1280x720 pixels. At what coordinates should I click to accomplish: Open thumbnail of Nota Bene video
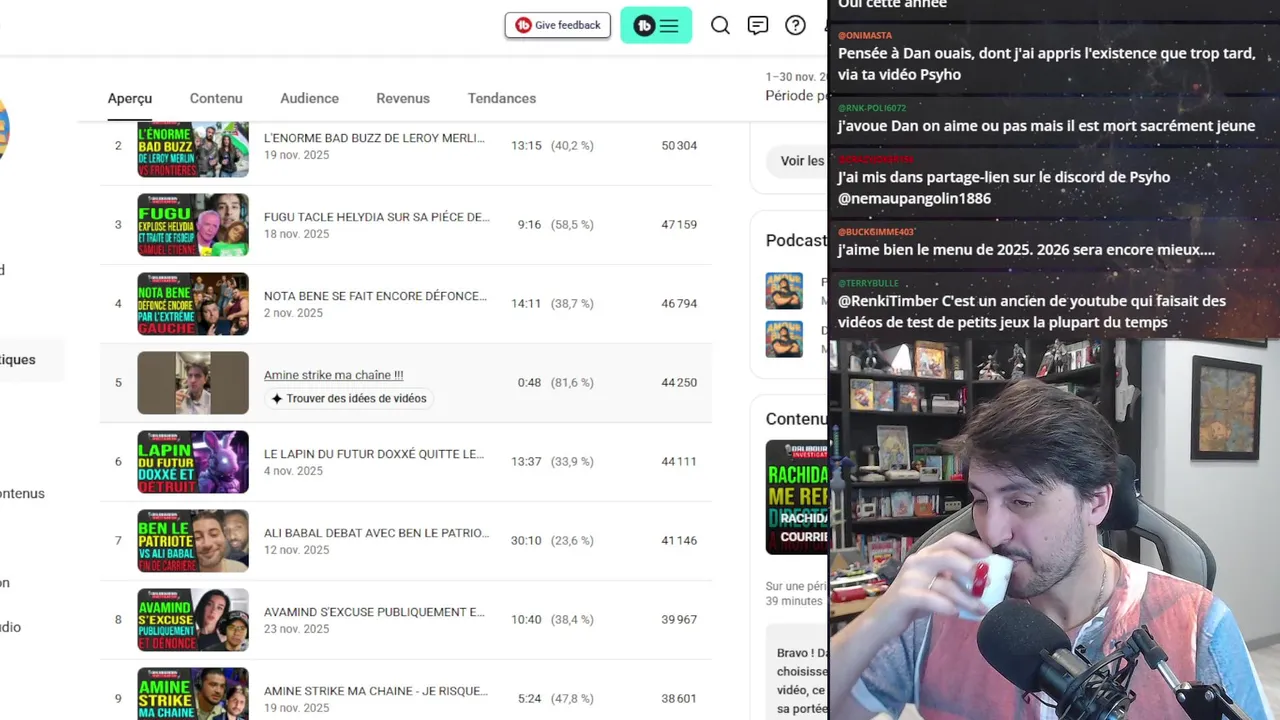click(x=193, y=304)
